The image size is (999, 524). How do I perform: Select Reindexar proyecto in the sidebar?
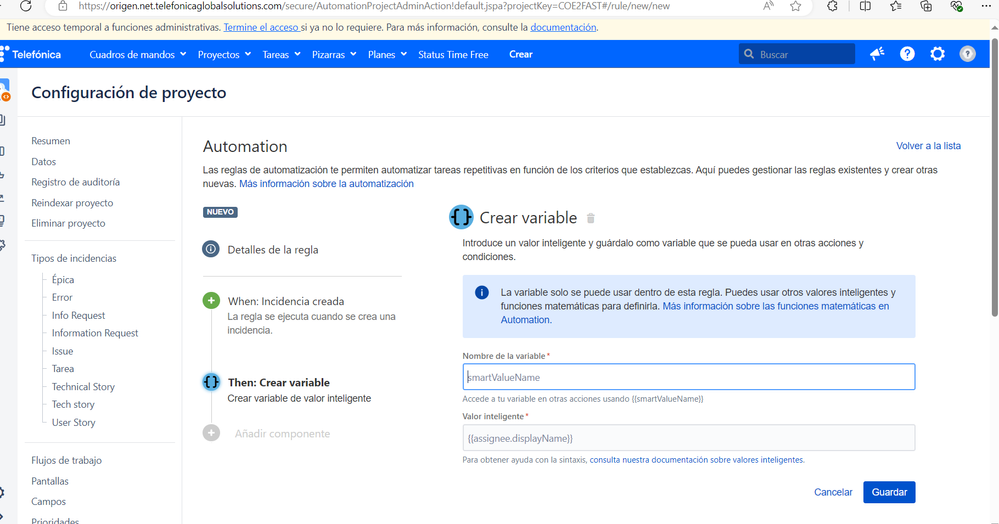pos(72,203)
